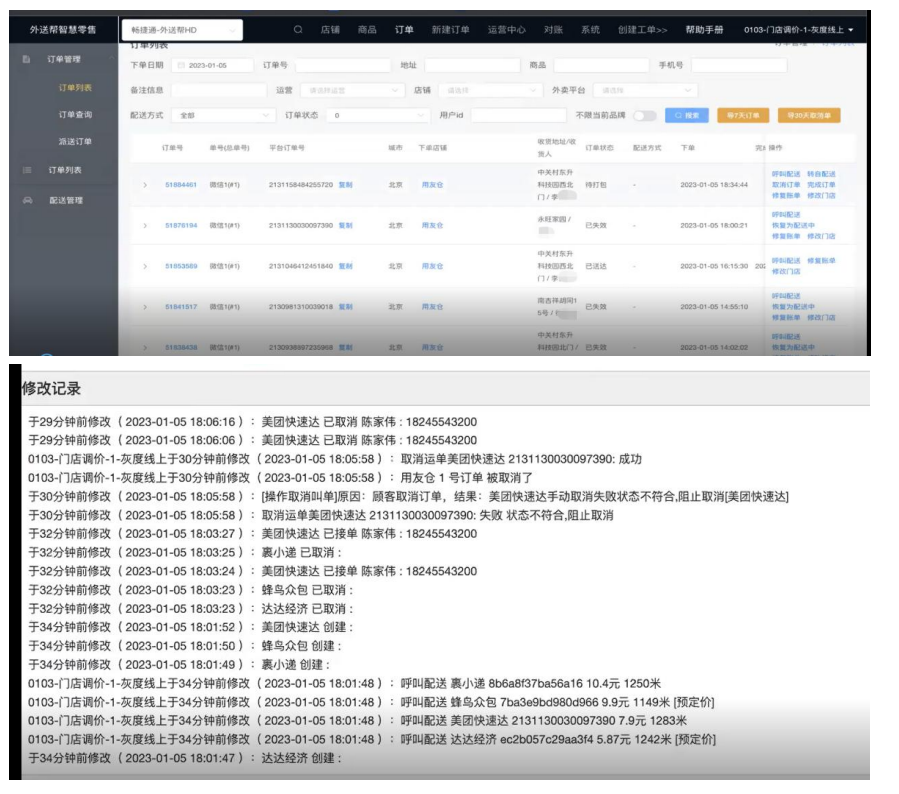Click 复制 next to 2131130030097390
Viewport: 899px width, 794px height.
coord(346,225)
